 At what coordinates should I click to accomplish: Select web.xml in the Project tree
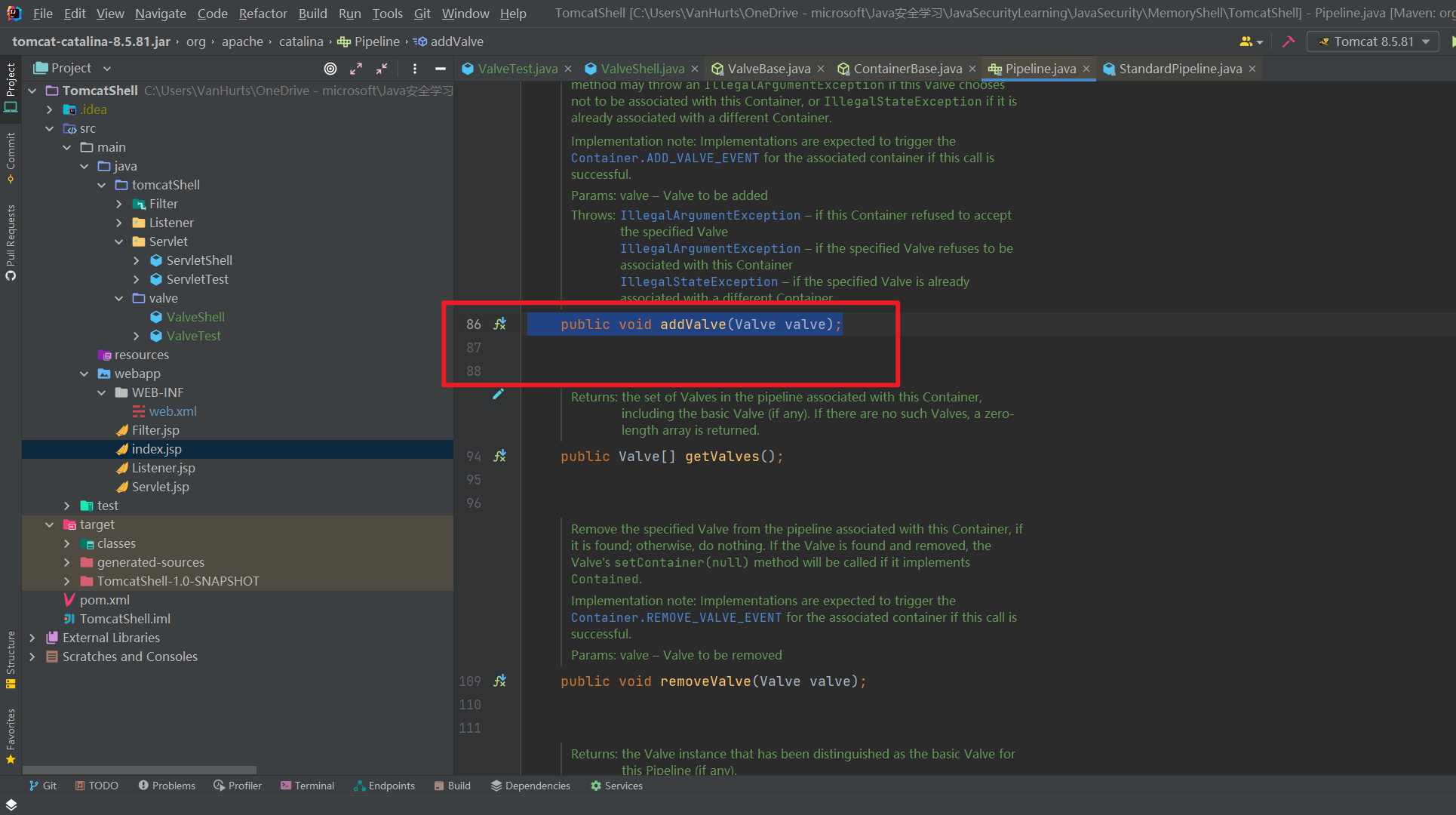point(173,411)
